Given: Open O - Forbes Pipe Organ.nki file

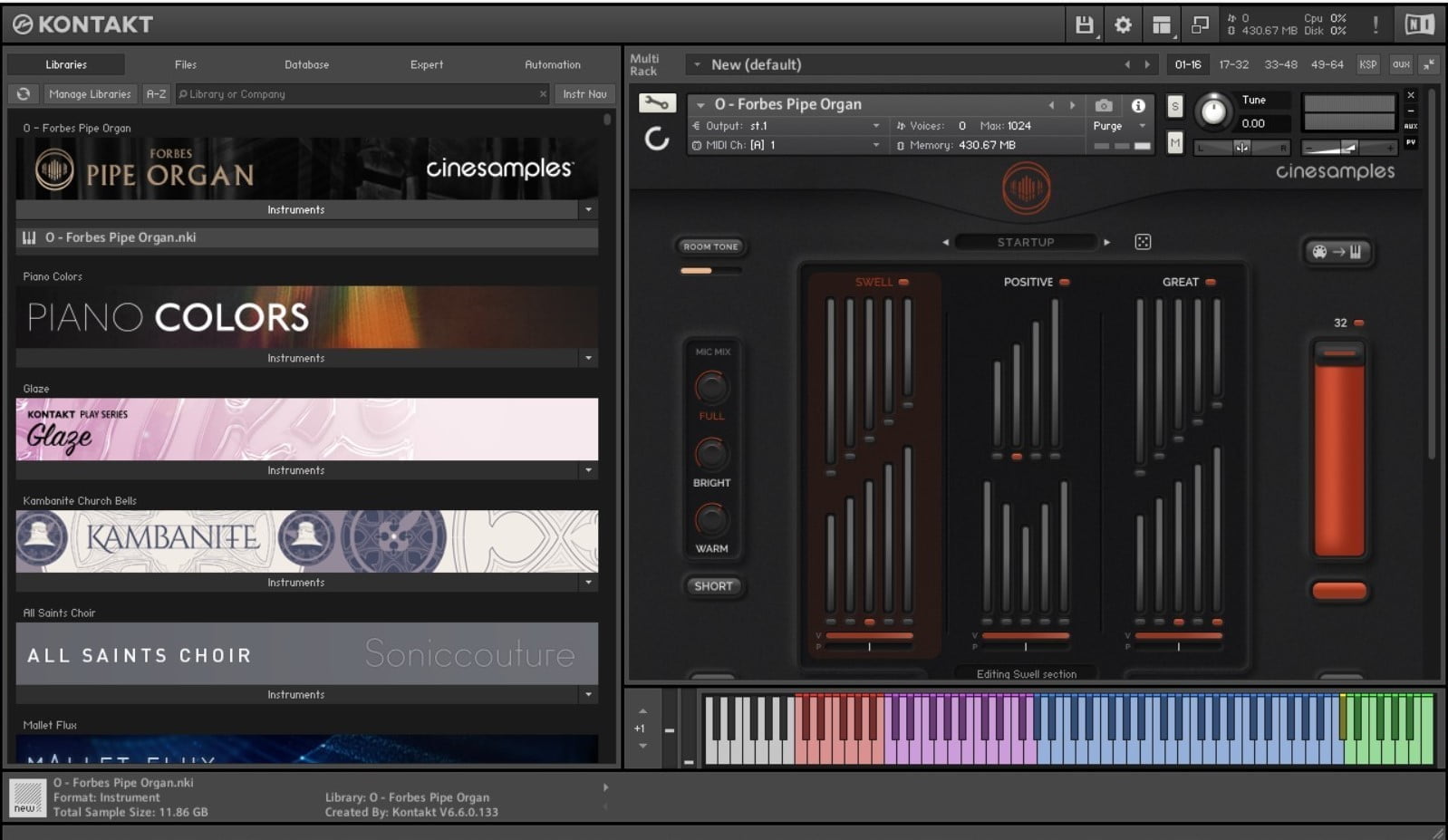Looking at the screenshot, I should (x=306, y=237).
